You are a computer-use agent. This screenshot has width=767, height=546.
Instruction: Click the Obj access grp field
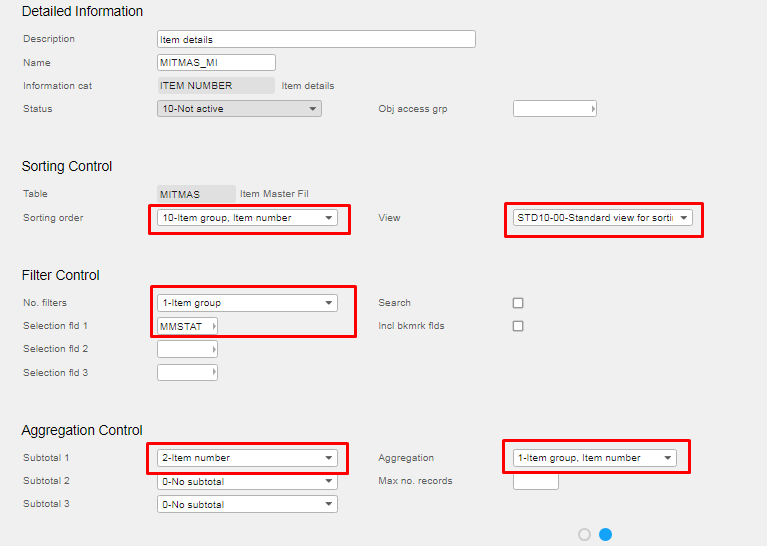[x=555, y=109]
